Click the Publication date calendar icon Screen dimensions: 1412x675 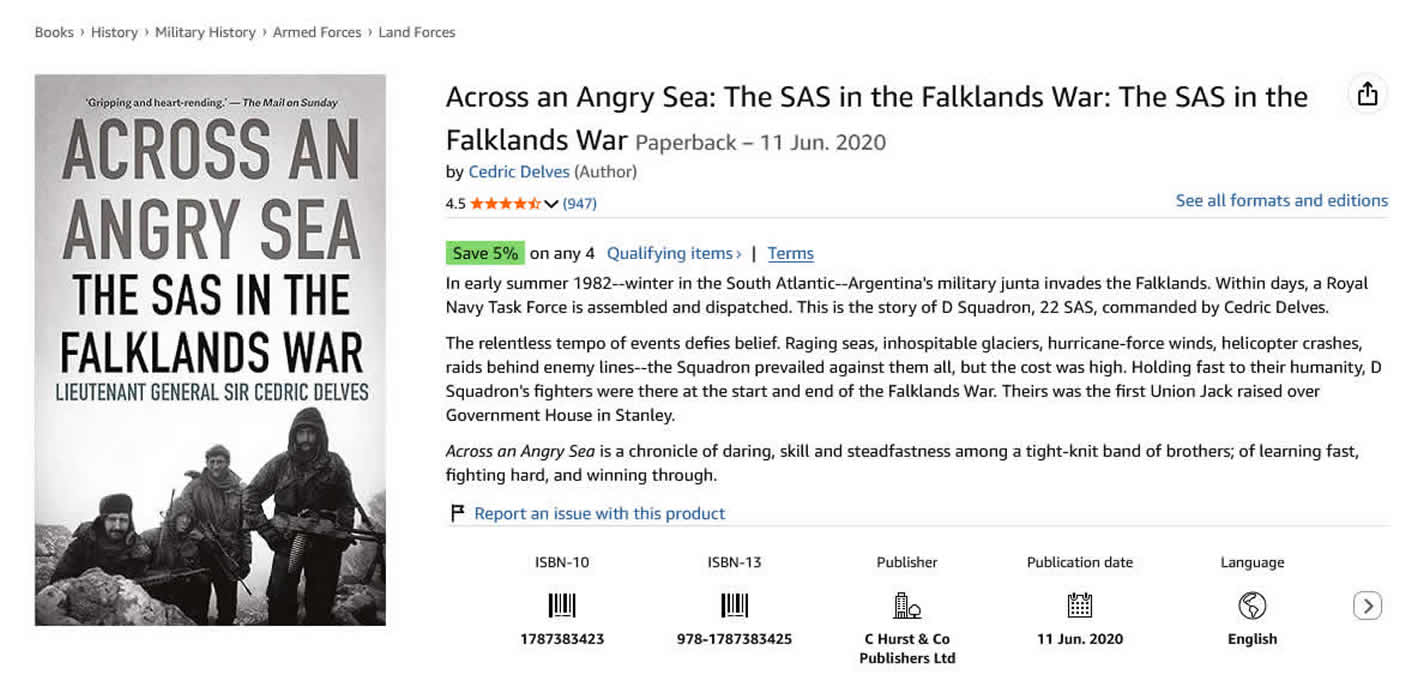coord(1079,605)
